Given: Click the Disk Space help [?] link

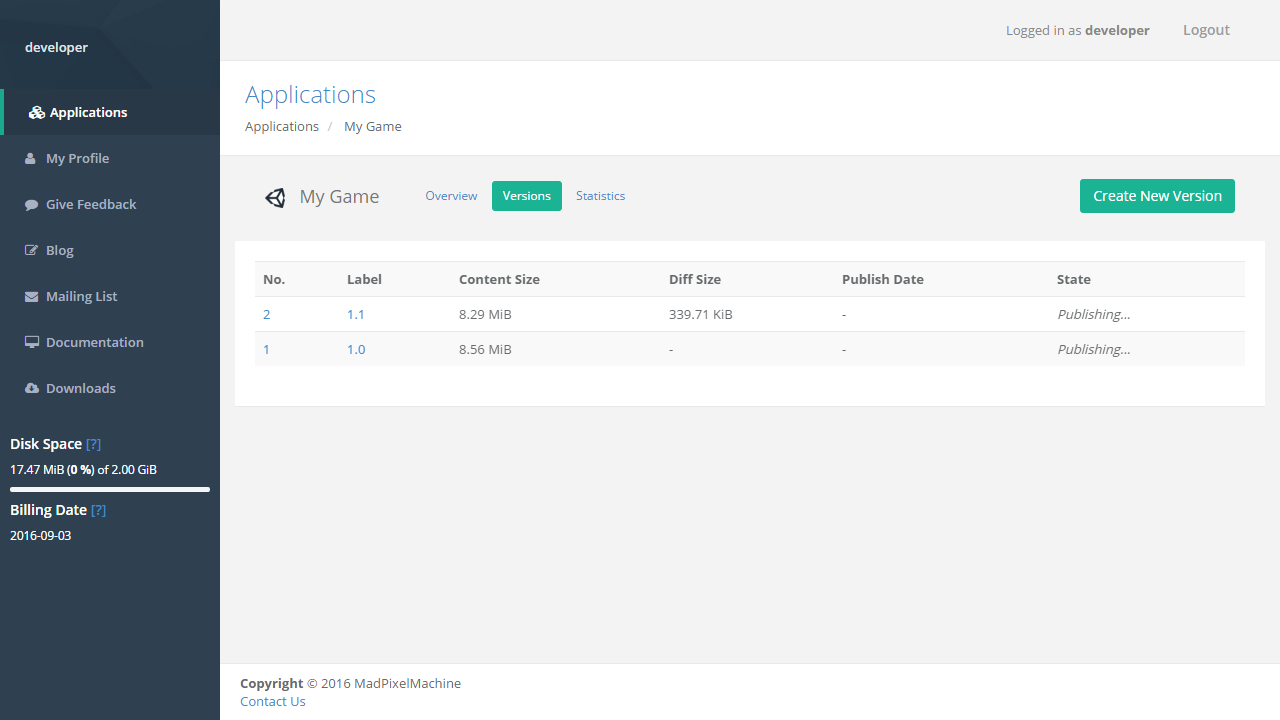Looking at the screenshot, I should (x=93, y=444).
